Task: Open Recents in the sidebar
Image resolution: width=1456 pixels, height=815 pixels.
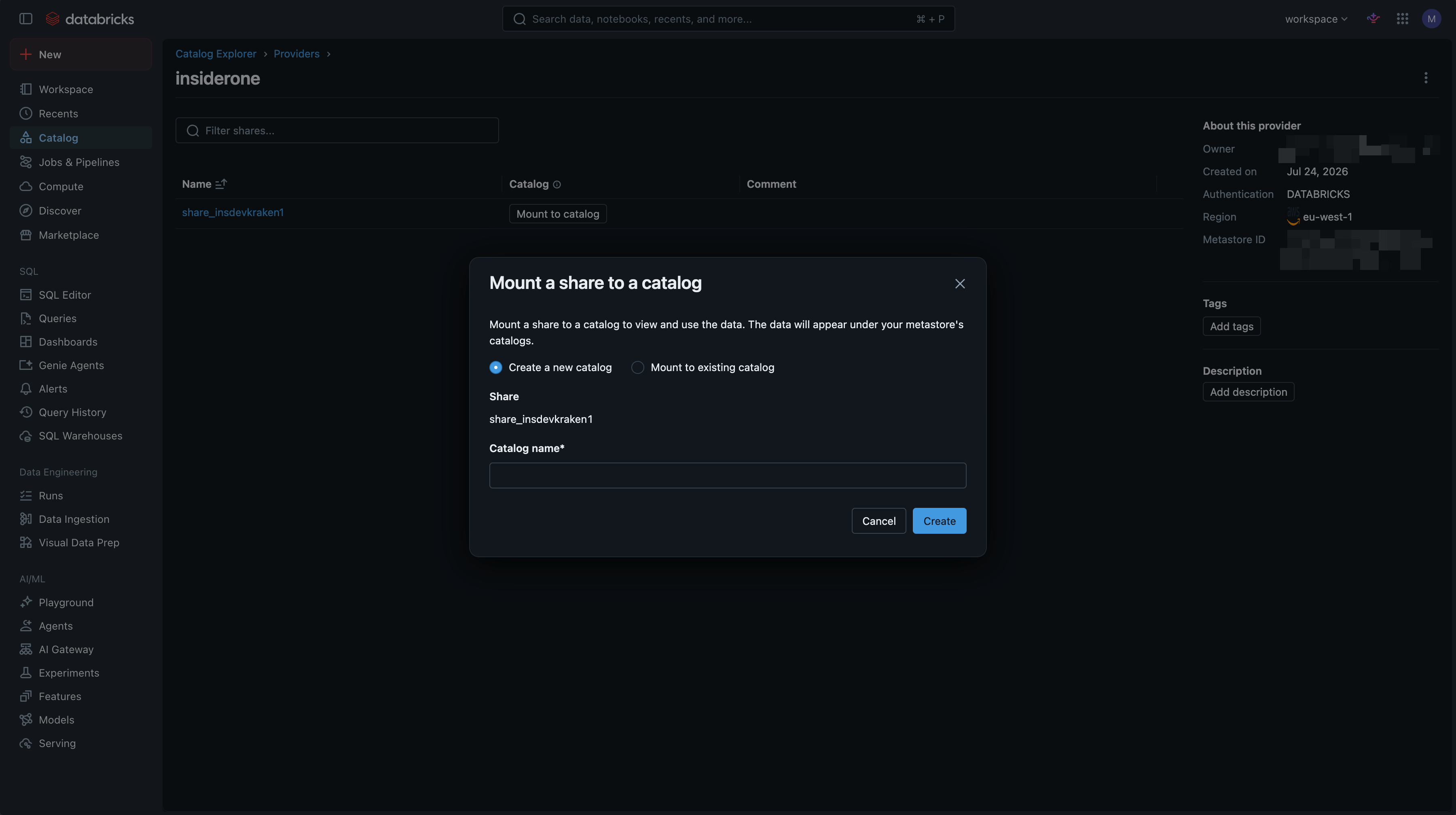Action: point(81,114)
